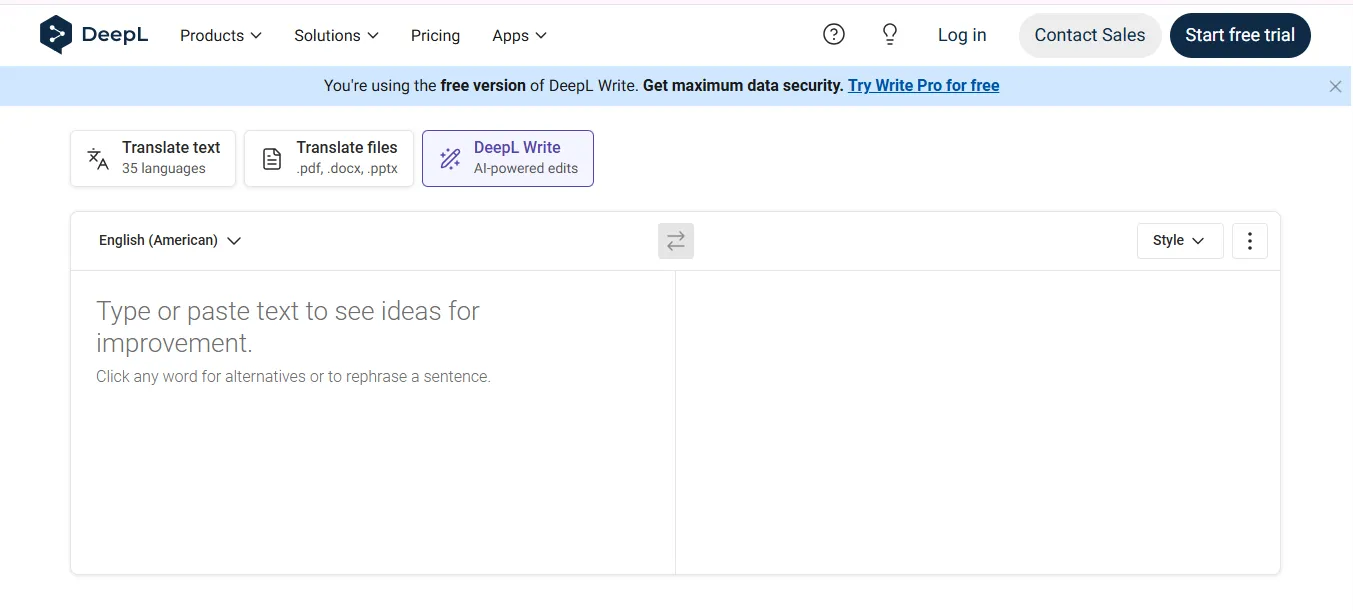Click into the text input area
This screenshot has height=611, width=1353.
[373, 422]
